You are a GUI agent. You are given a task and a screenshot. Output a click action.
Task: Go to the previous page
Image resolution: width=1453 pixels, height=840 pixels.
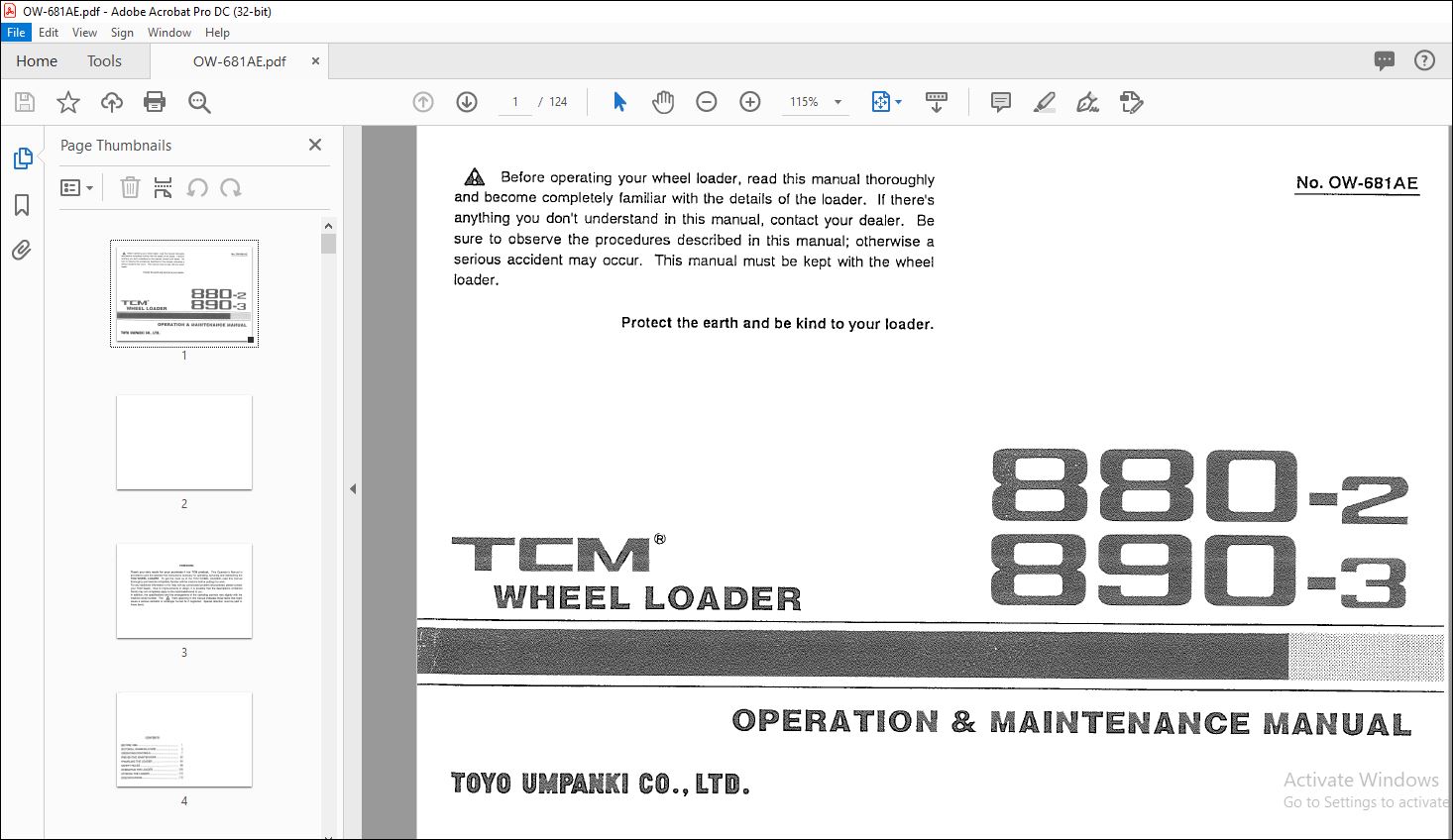click(x=423, y=102)
